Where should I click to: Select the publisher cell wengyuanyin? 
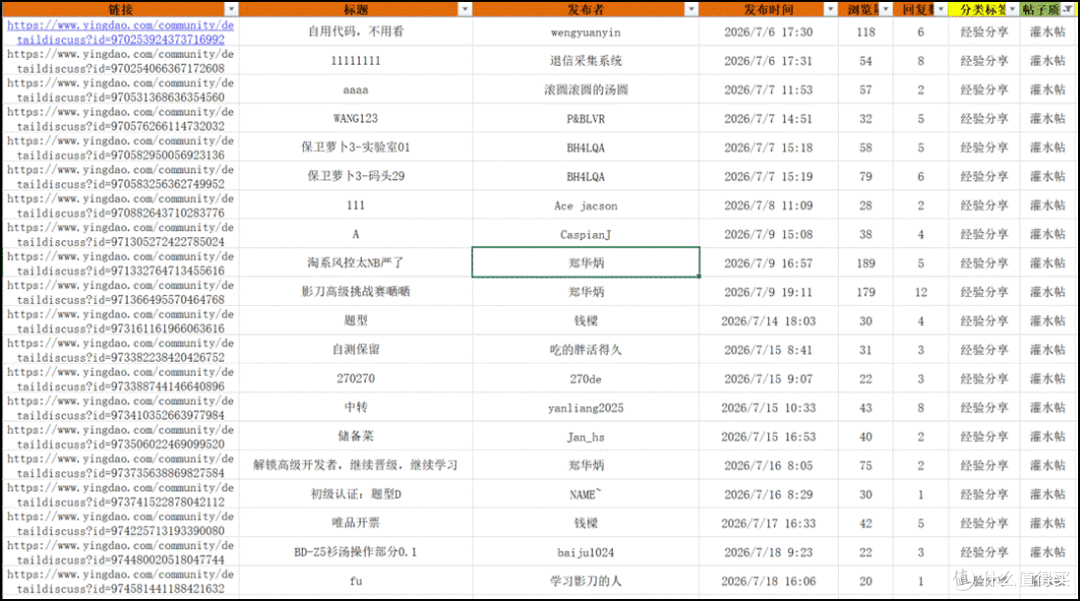(585, 32)
